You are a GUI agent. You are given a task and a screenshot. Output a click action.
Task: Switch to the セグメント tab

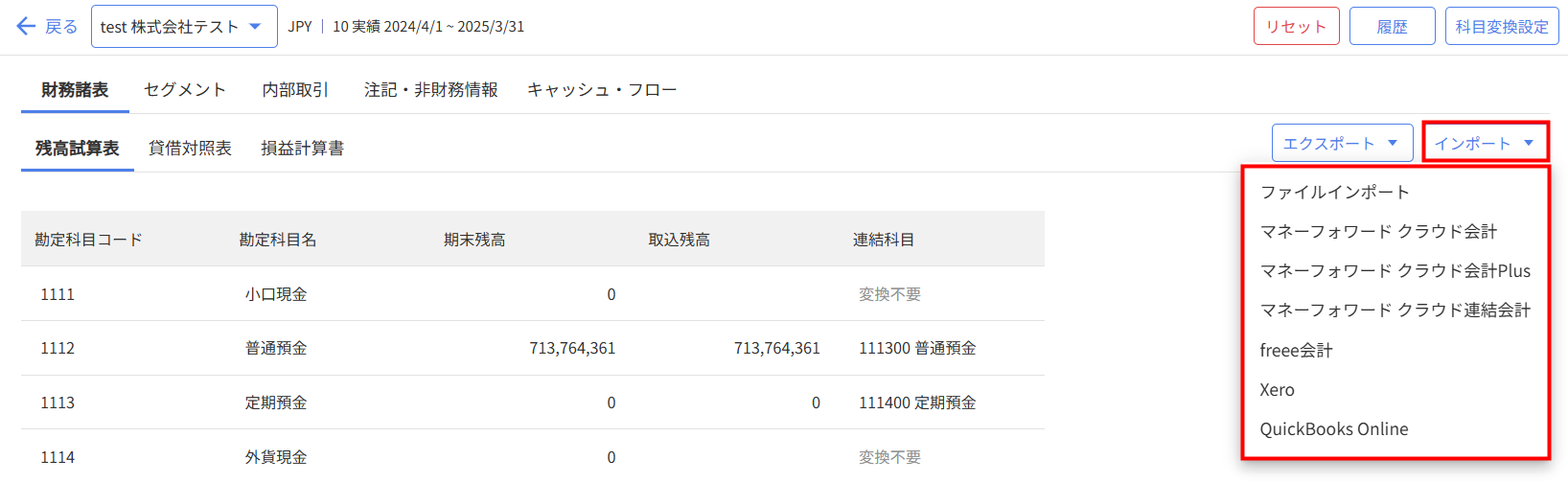(185, 90)
